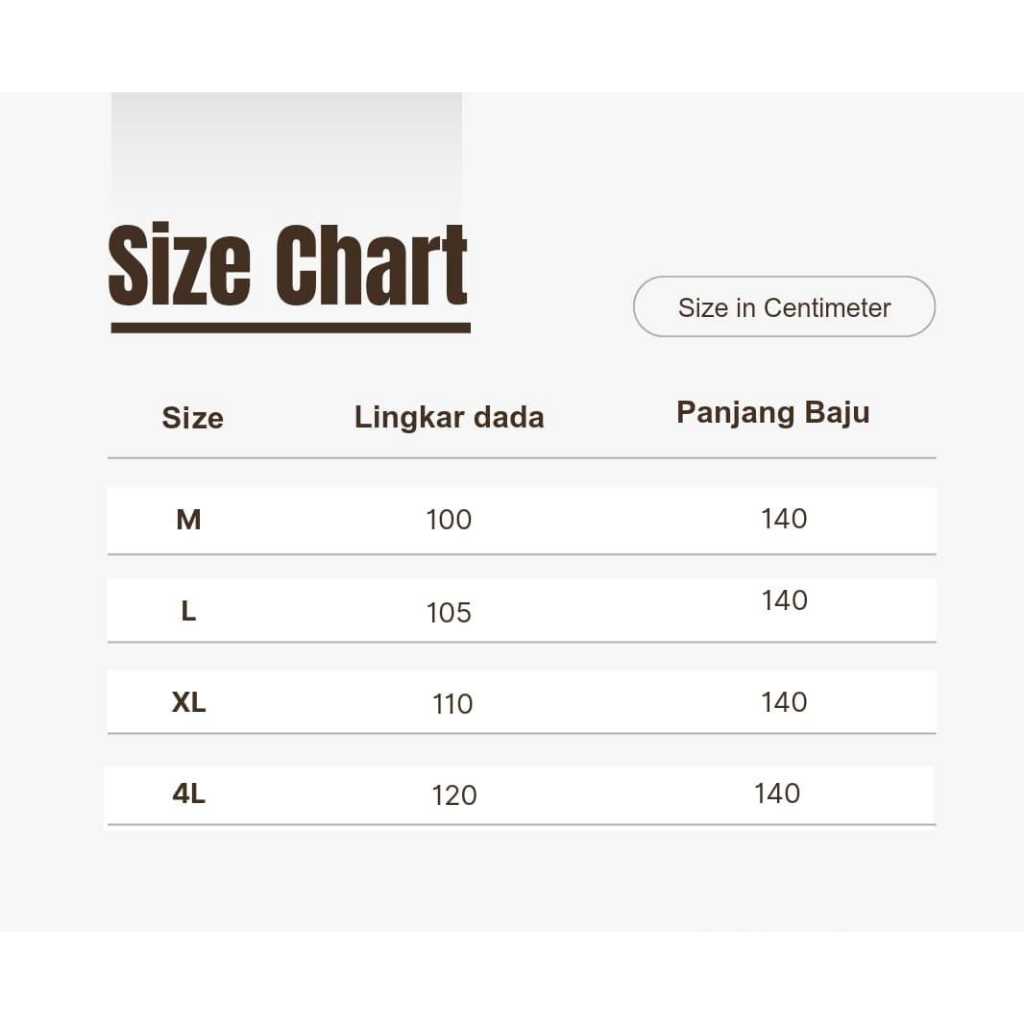Screen dimensions: 1024x1024
Task: Click the "Size in Centimeter" pill button
Action: coord(784,307)
